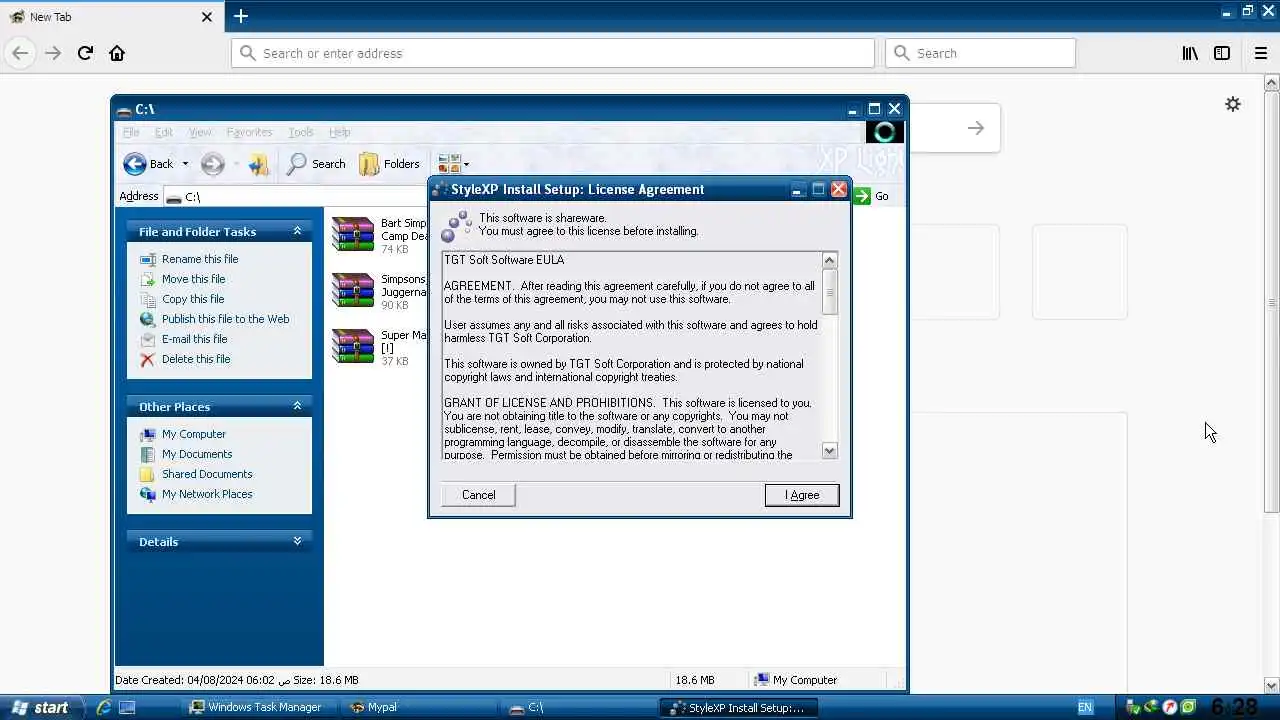Expand the Details panel
This screenshot has height=720, width=1280.
pyautogui.click(x=297, y=541)
